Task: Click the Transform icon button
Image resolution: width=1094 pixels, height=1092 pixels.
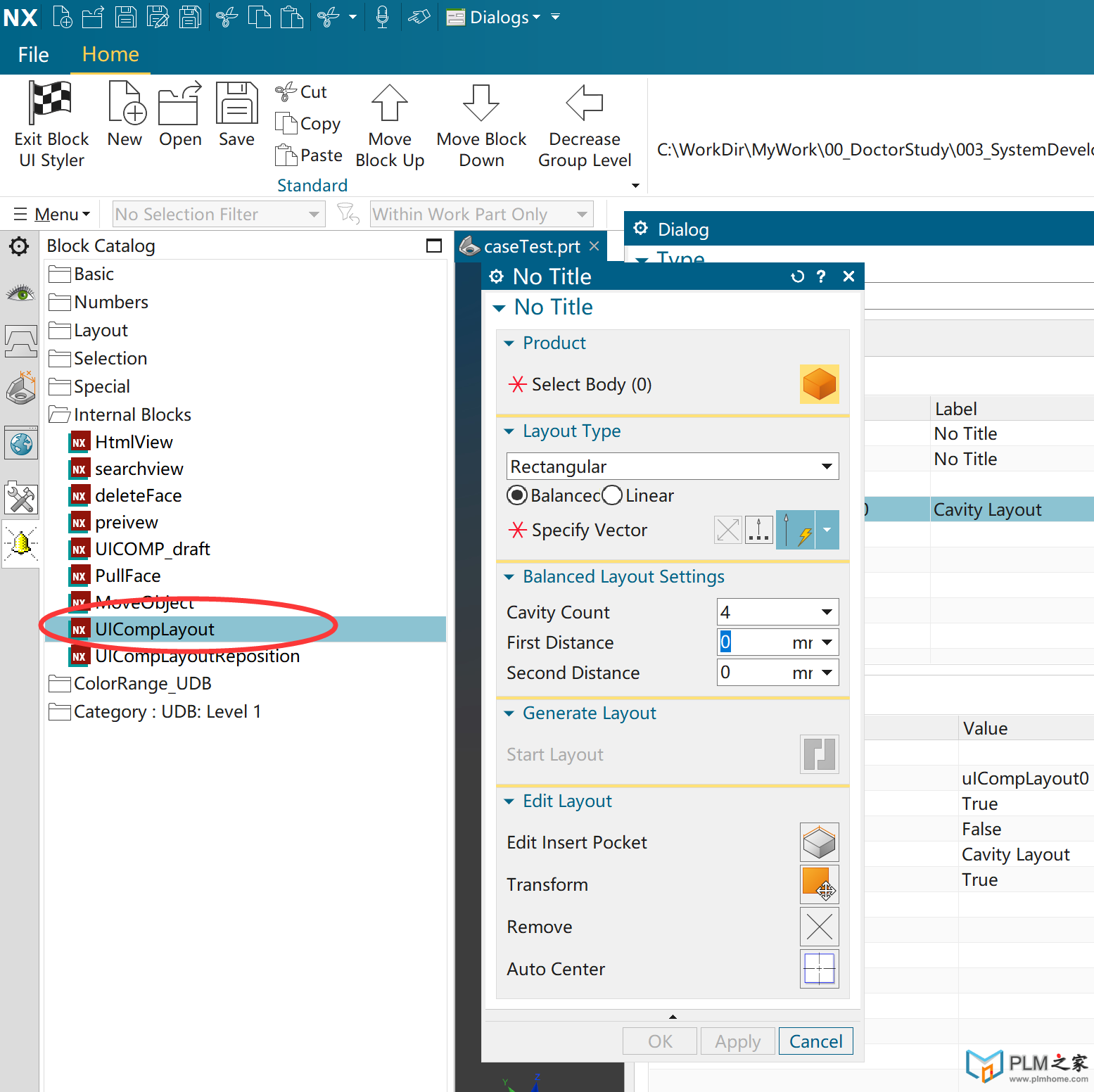Action: pyautogui.click(x=819, y=884)
